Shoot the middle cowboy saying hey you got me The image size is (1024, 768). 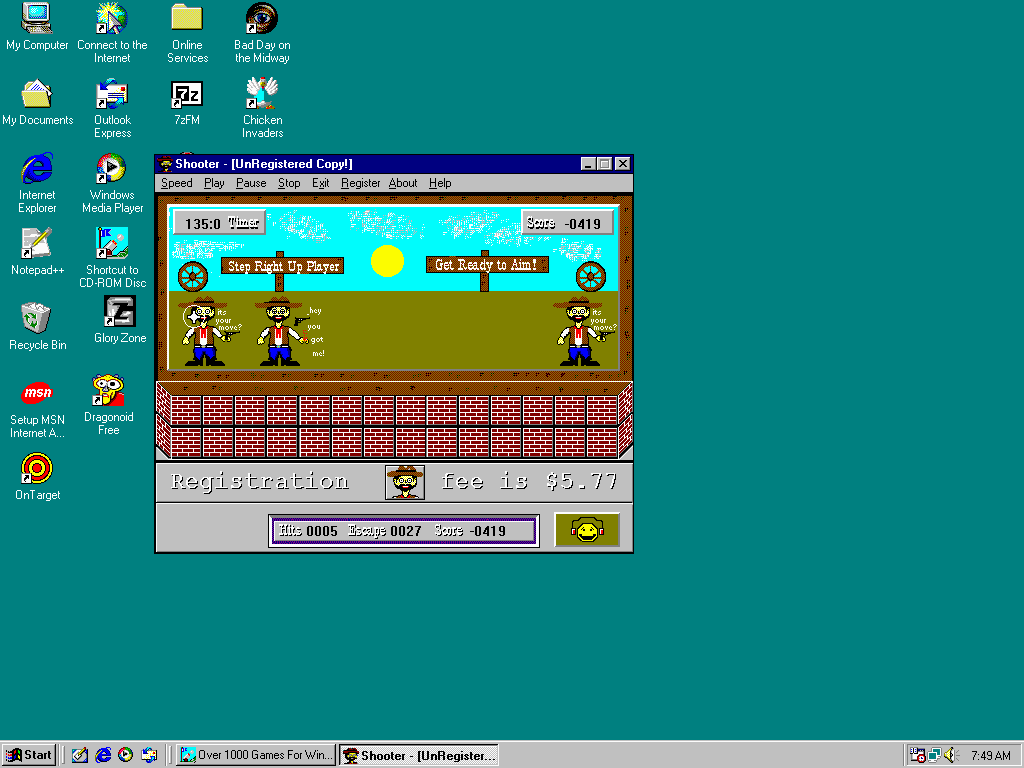280,331
